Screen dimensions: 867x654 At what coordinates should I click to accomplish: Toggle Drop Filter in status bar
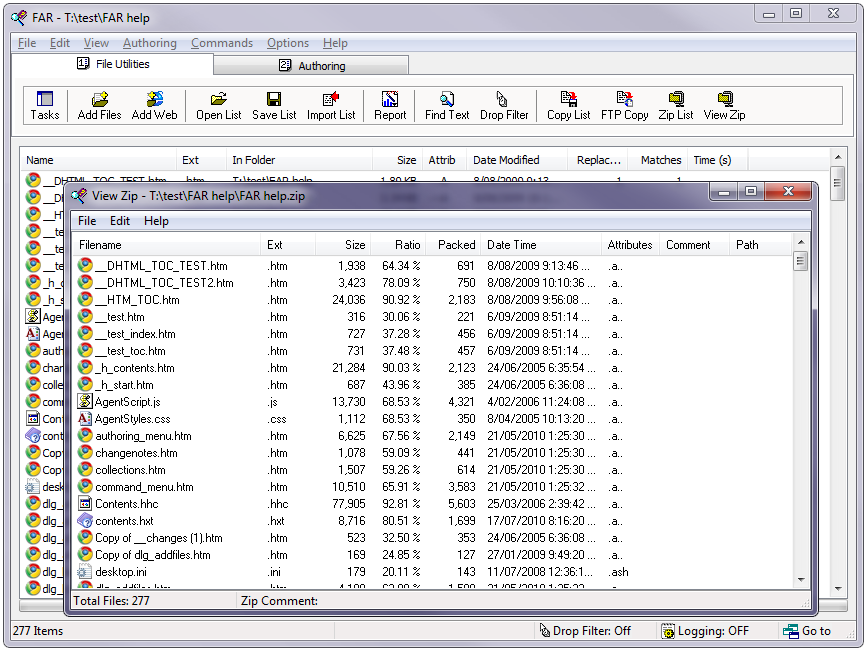tap(585, 631)
